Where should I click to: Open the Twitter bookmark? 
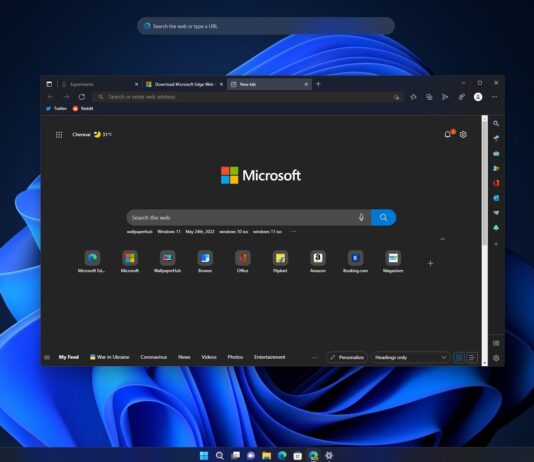57,109
